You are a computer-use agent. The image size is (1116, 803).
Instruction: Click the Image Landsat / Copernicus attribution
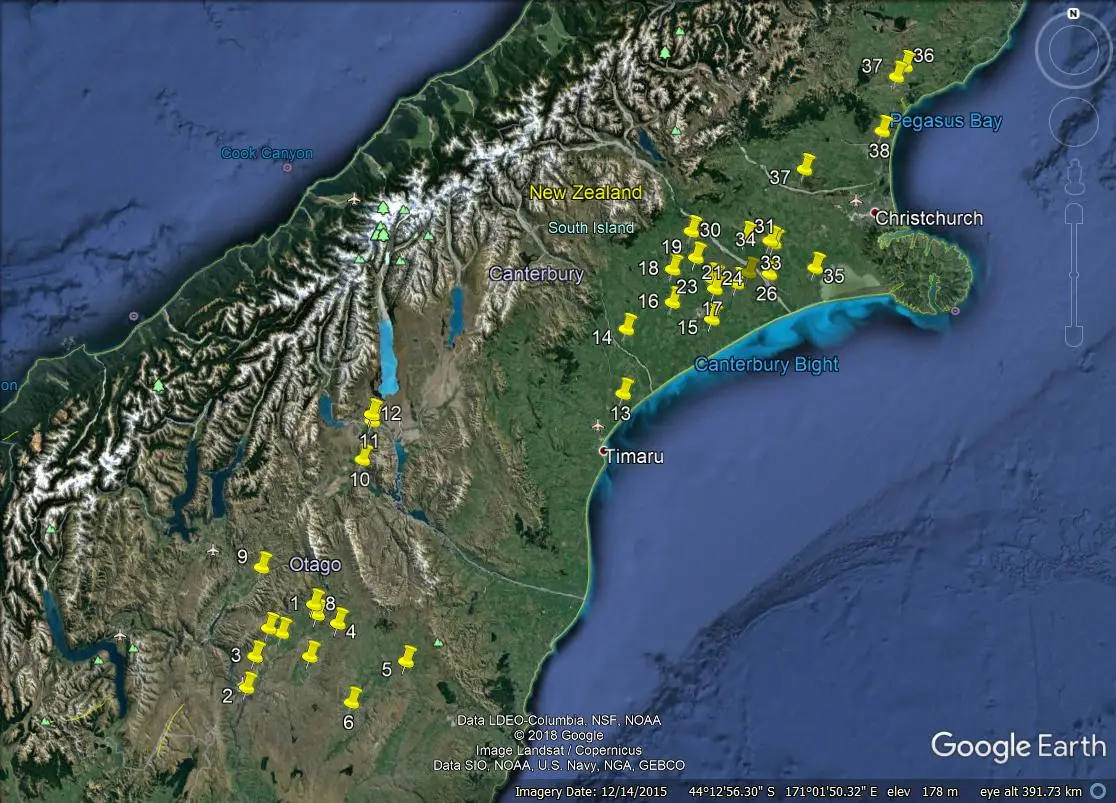(559, 750)
